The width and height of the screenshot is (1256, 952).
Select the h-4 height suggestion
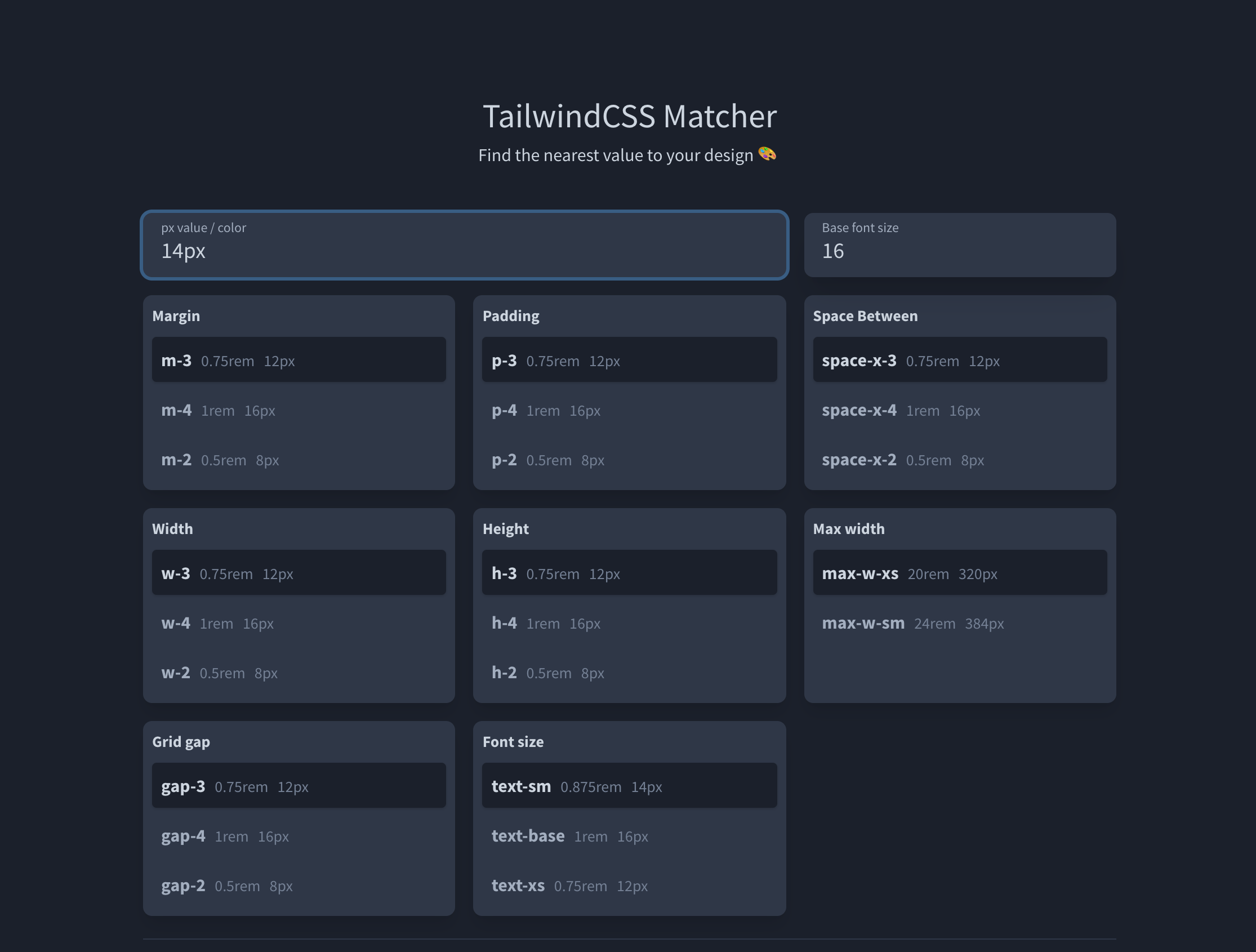pyautogui.click(x=629, y=623)
